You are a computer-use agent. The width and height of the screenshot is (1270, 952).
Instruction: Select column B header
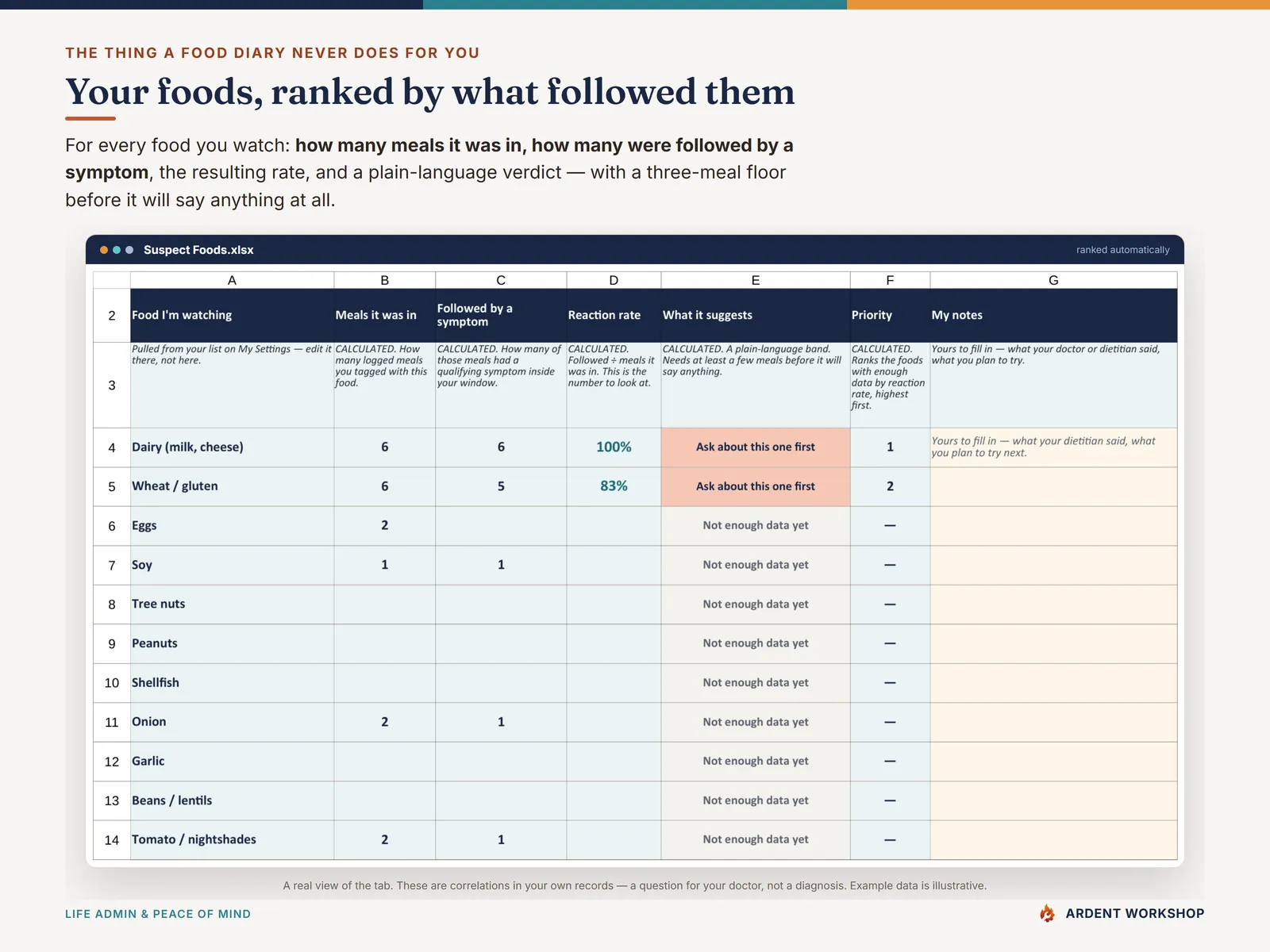385,280
